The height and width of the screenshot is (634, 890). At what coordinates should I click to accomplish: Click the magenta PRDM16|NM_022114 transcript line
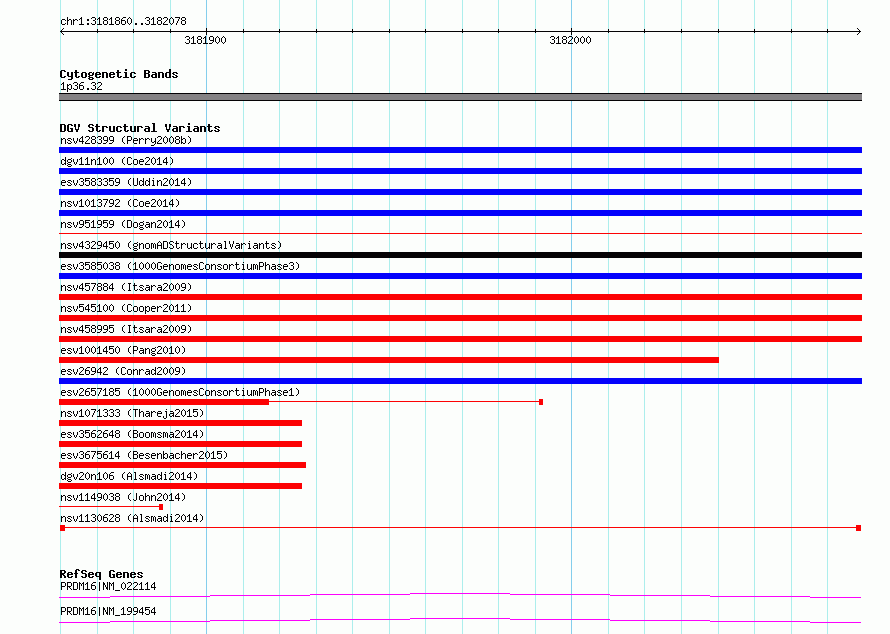[460, 595]
